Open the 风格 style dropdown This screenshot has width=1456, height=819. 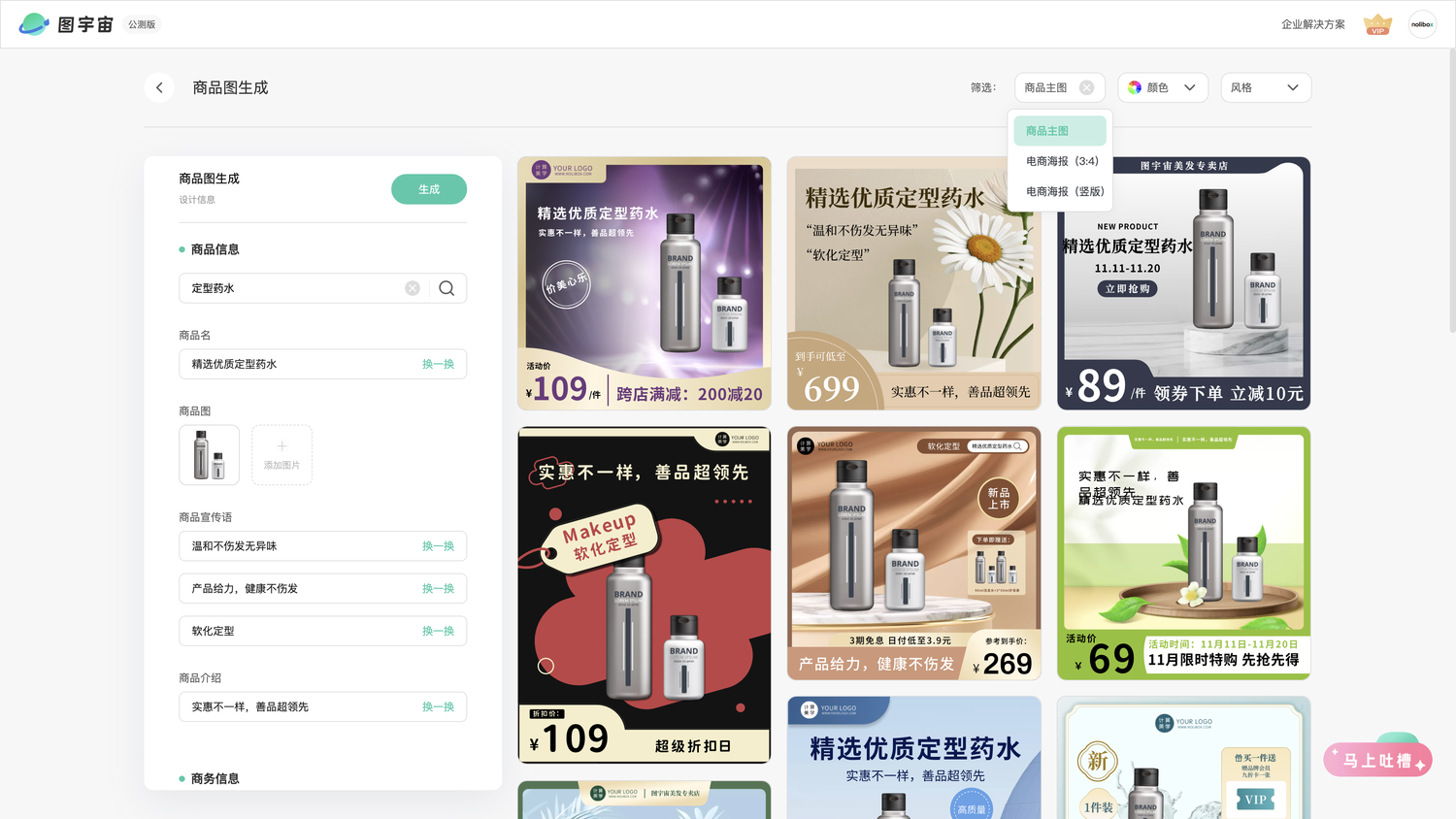point(1265,87)
